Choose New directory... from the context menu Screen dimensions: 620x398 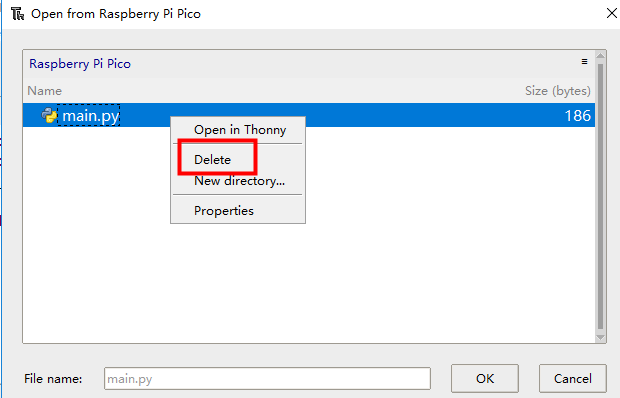tap(239, 181)
